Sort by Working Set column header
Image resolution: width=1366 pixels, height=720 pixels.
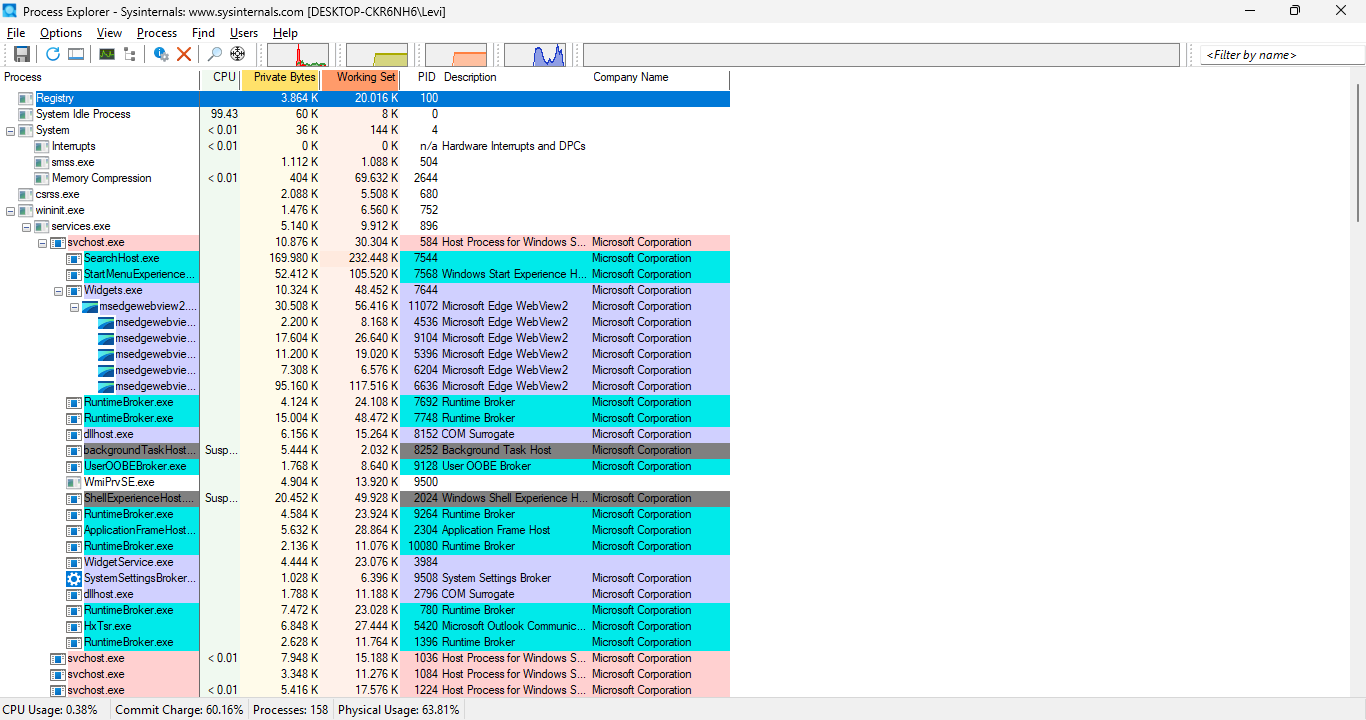pyautogui.click(x=361, y=77)
